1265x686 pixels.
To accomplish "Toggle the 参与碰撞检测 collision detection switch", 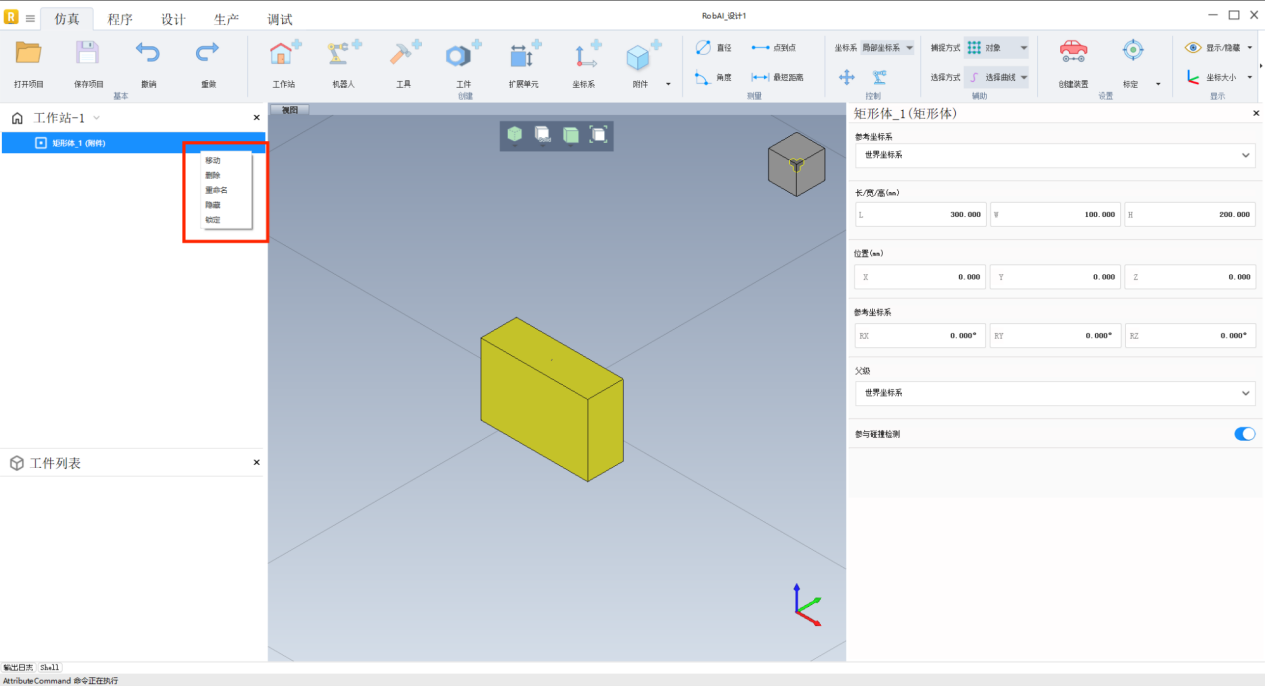I will pyautogui.click(x=1244, y=434).
